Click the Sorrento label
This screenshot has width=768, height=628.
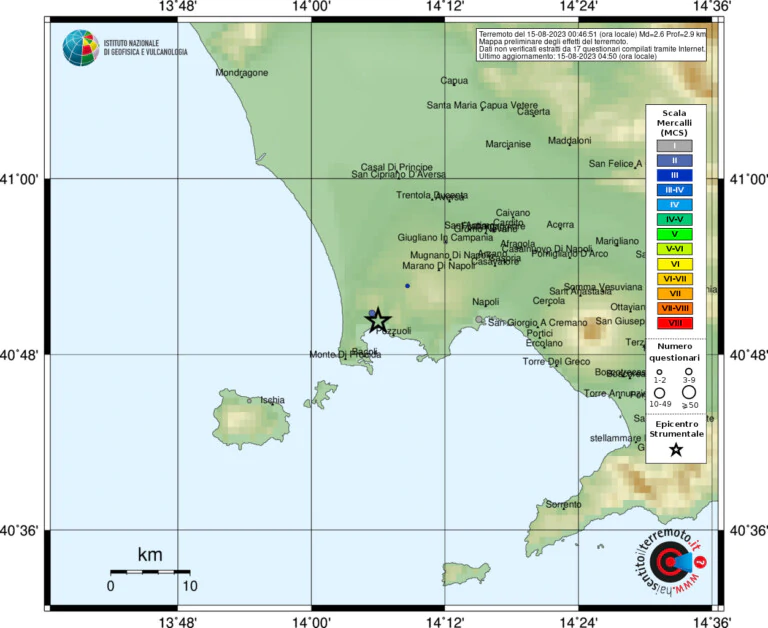tap(563, 504)
